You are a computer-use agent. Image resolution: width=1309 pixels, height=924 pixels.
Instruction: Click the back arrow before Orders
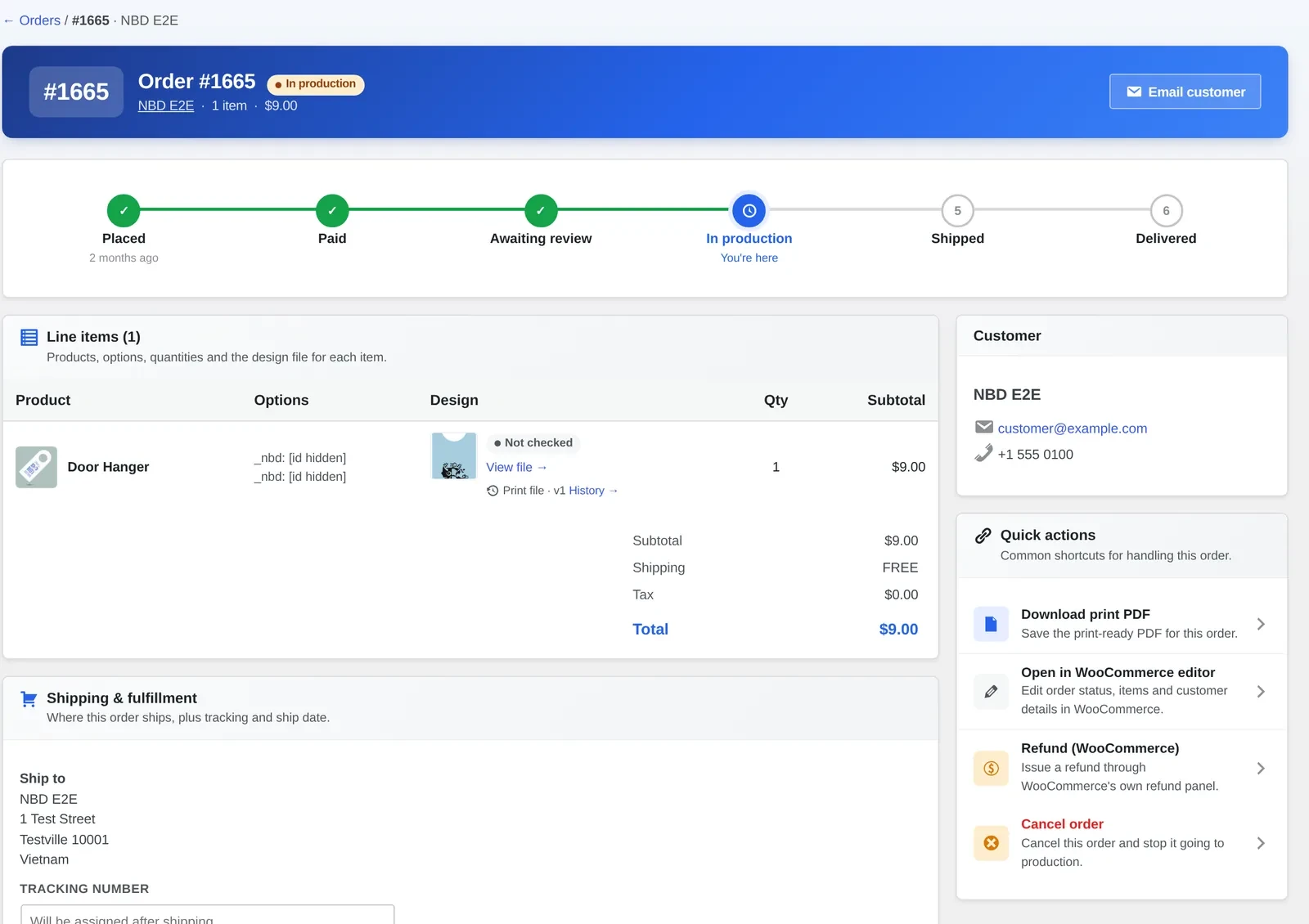(x=9, y=20)
